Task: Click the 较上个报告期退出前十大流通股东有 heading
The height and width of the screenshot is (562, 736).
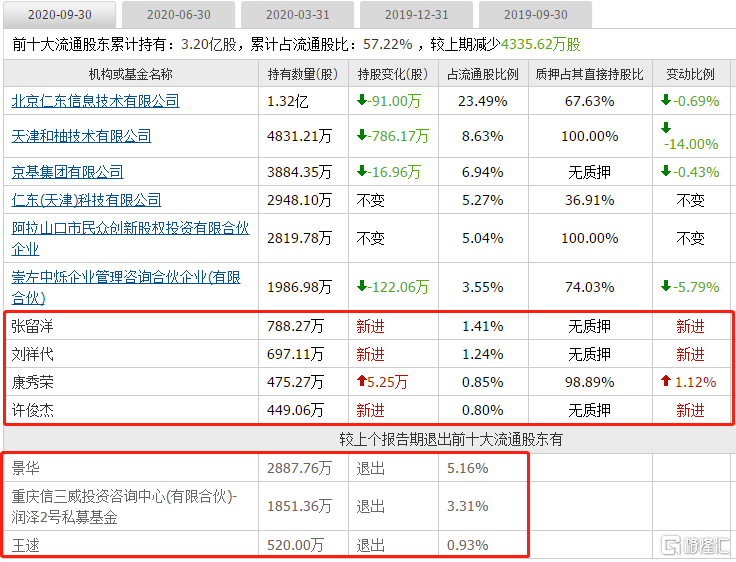Action: (x=451, y=439)
